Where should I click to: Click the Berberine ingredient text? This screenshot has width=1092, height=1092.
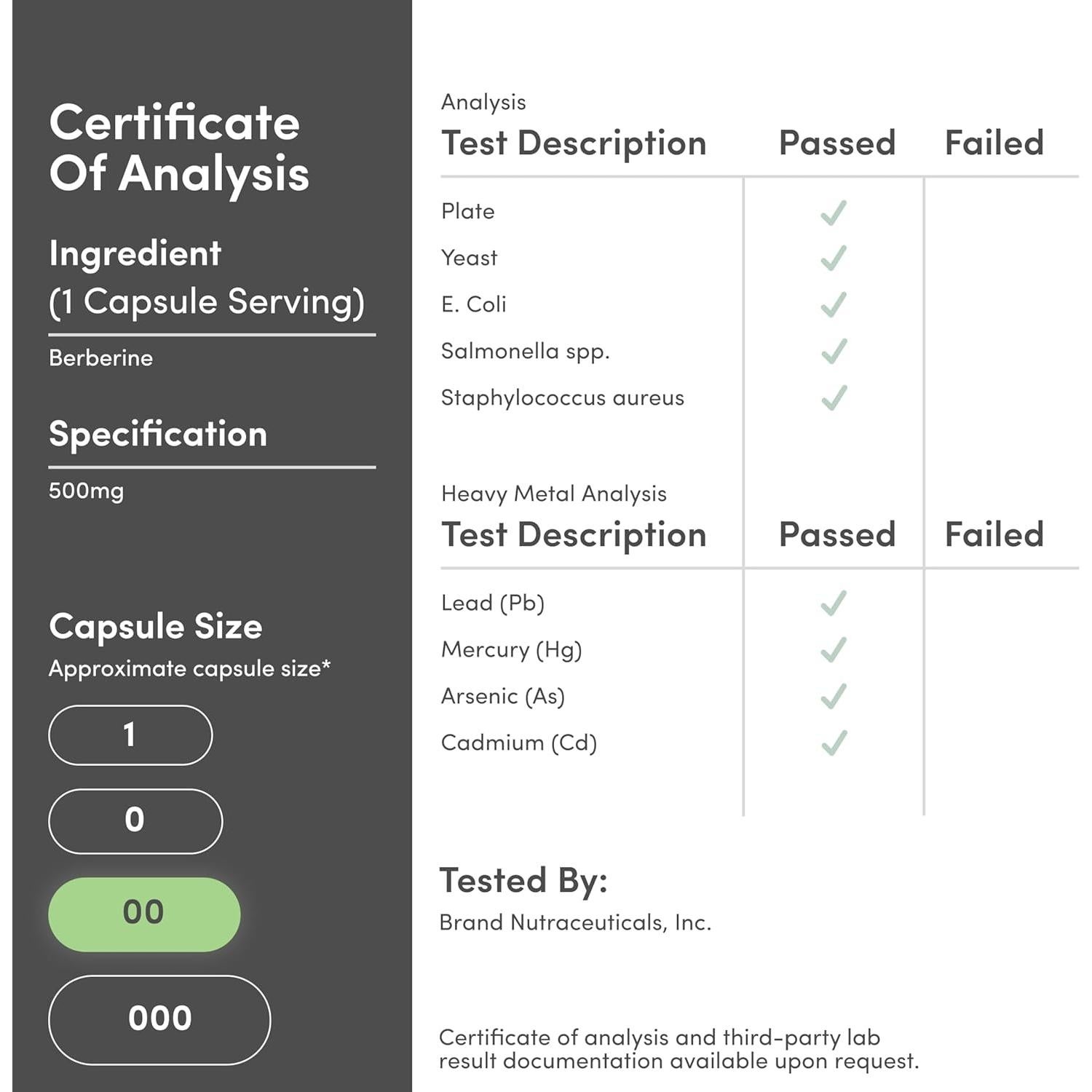coord(101,358)
